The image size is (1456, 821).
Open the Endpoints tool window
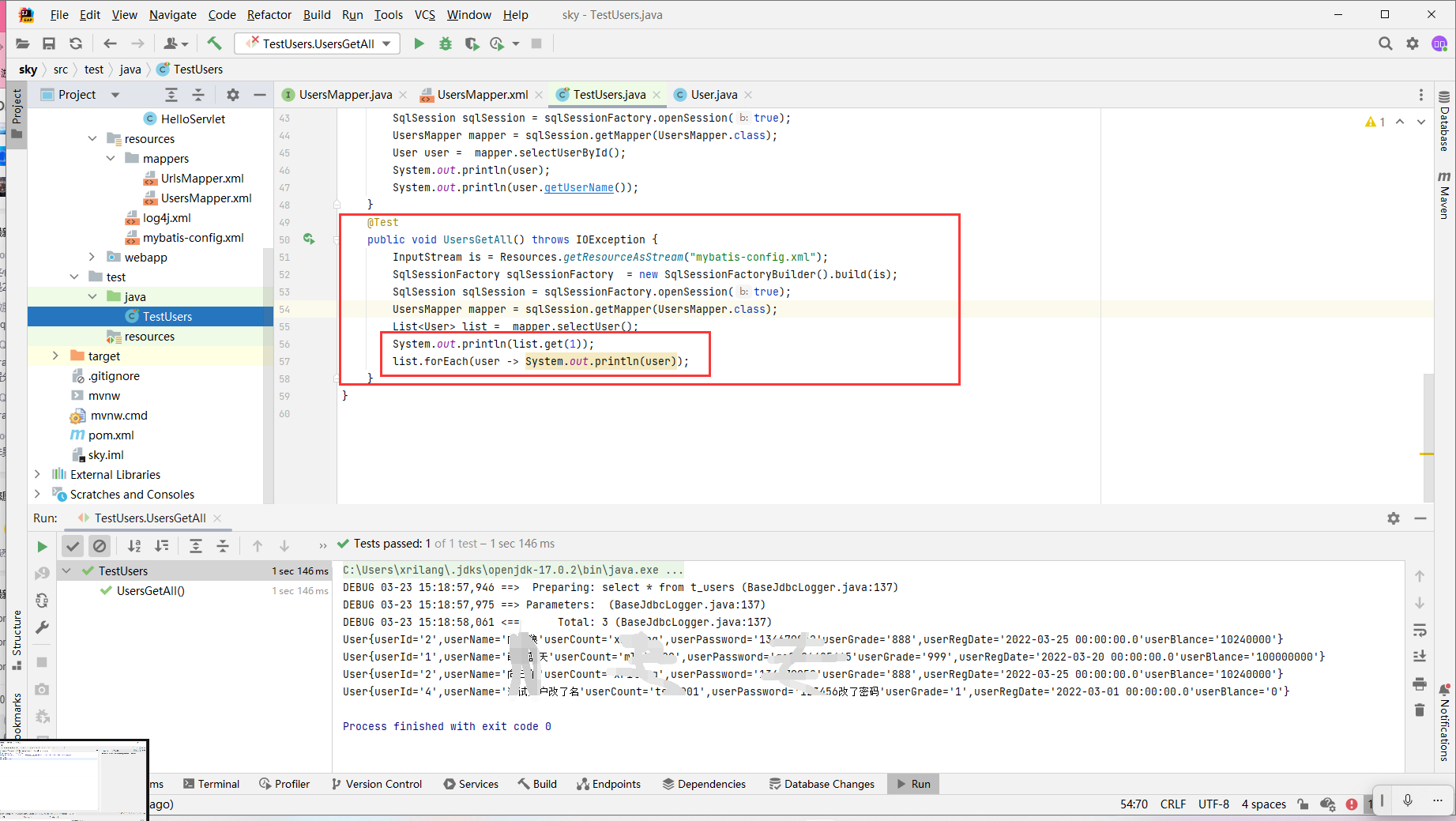tap(608, 784)
